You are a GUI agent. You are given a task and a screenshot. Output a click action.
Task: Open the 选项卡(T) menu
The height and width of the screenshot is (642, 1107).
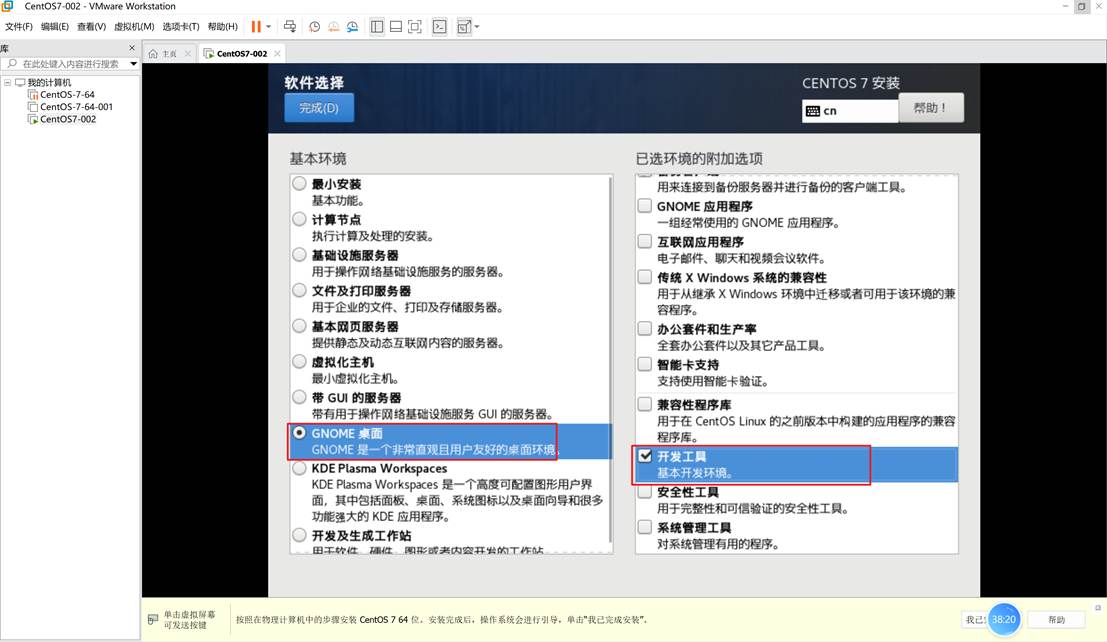click(181, 27)
